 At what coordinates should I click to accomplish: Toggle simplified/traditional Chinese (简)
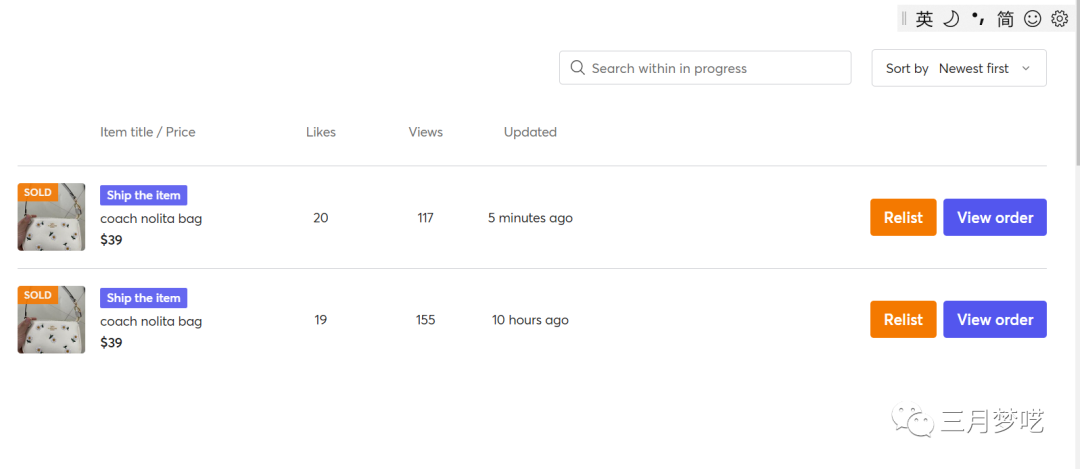(1006, 19)
